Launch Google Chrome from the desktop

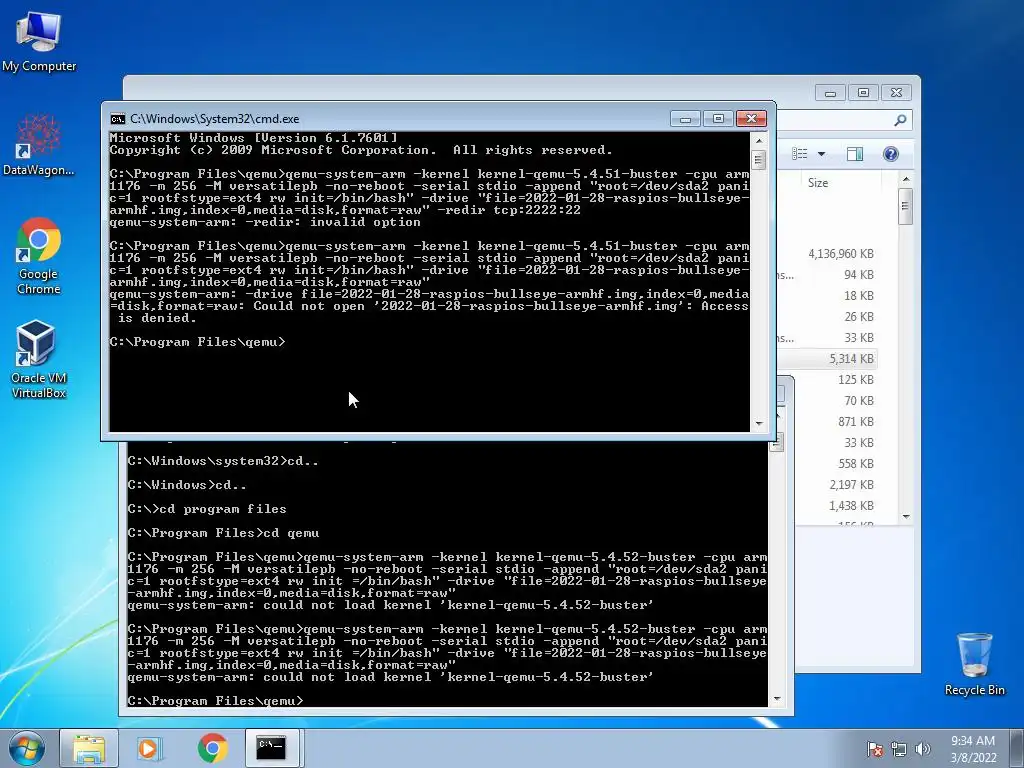click(39, 256)
